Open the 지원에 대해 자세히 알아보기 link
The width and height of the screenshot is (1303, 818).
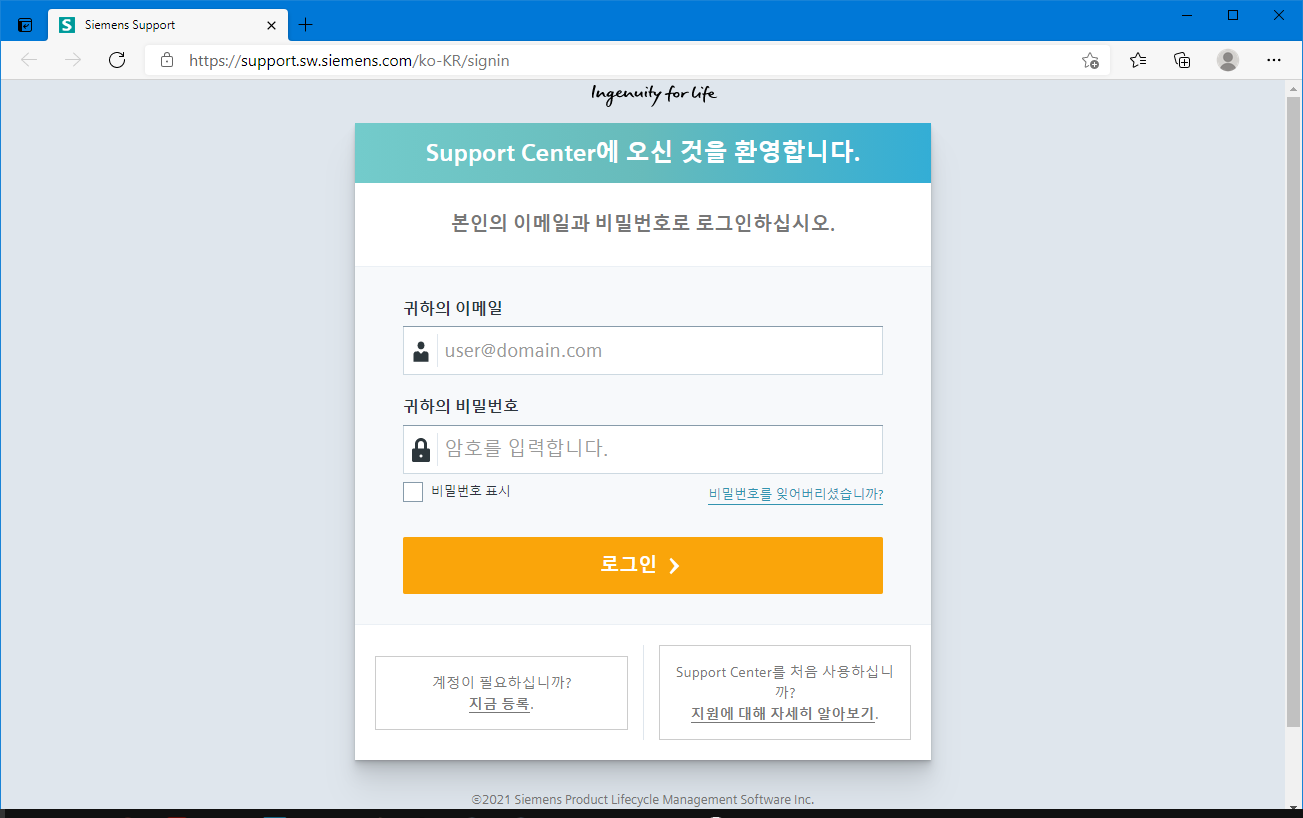click(782, 714)
